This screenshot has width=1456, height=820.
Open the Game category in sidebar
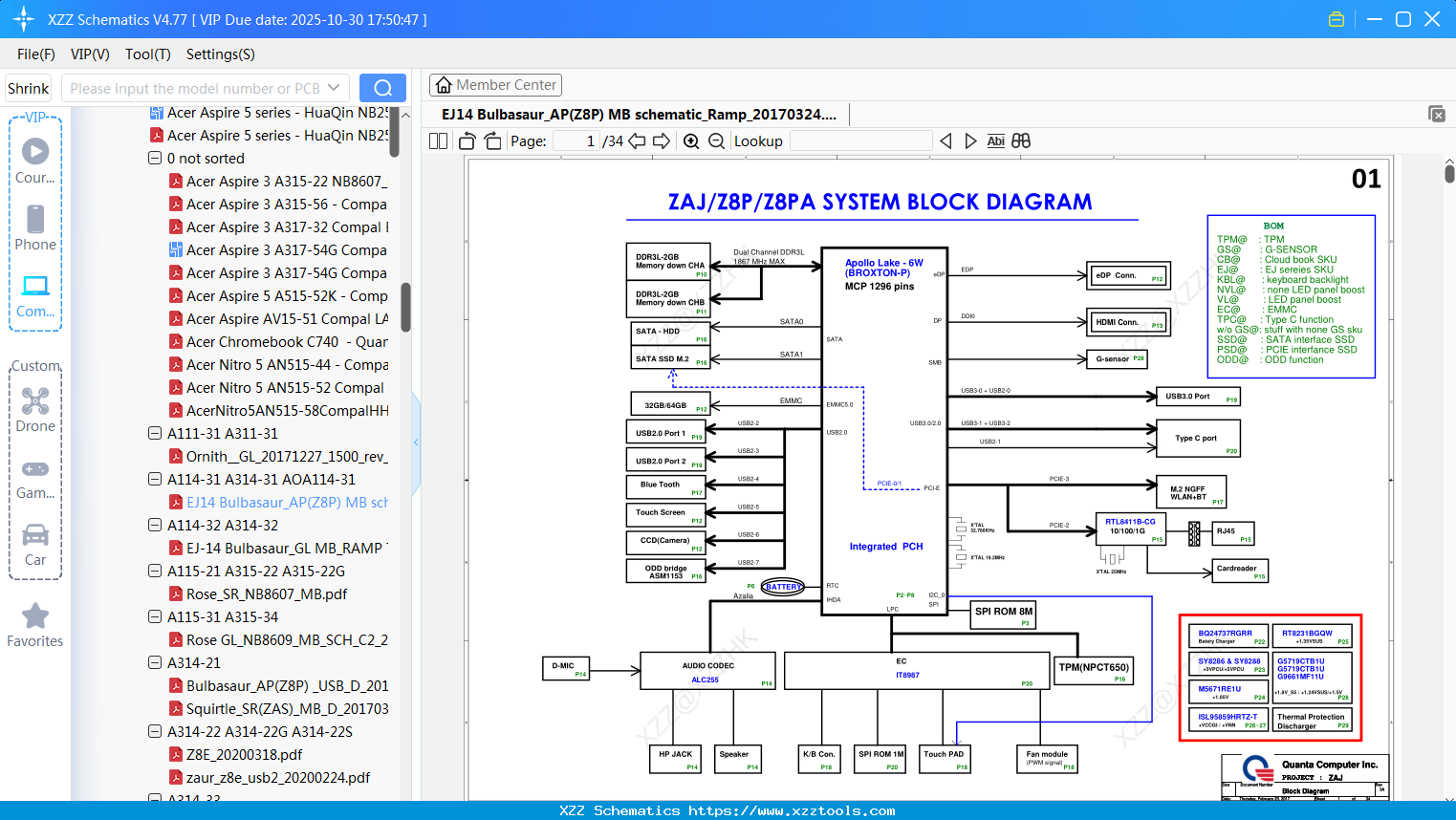coord(35,478)
